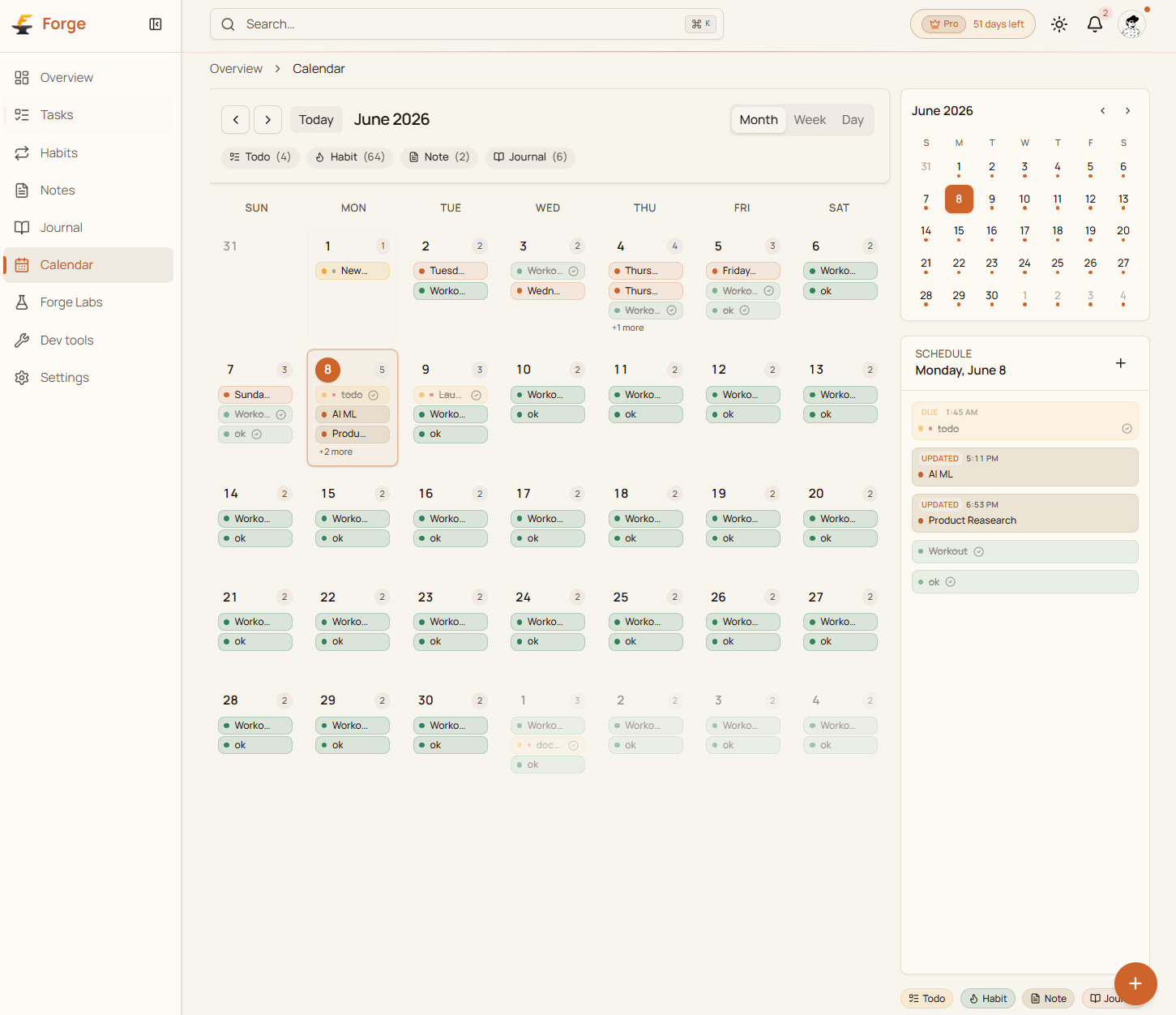
Task: Switch to Day view
Action: [853, 120]
